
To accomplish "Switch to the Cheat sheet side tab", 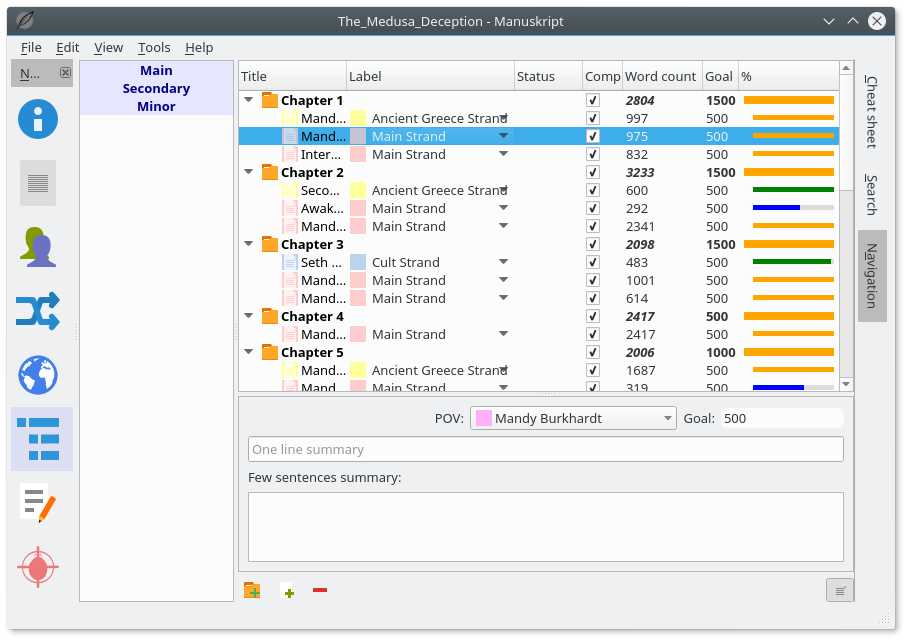I will [870, 111].
